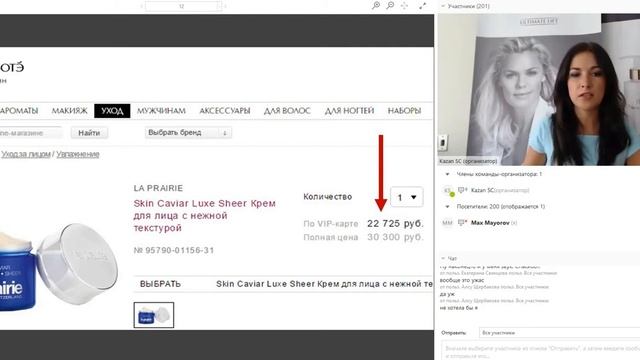The image size is (640, 360).
Task: Collapse the Чат panel
Action: click(443, 258)
